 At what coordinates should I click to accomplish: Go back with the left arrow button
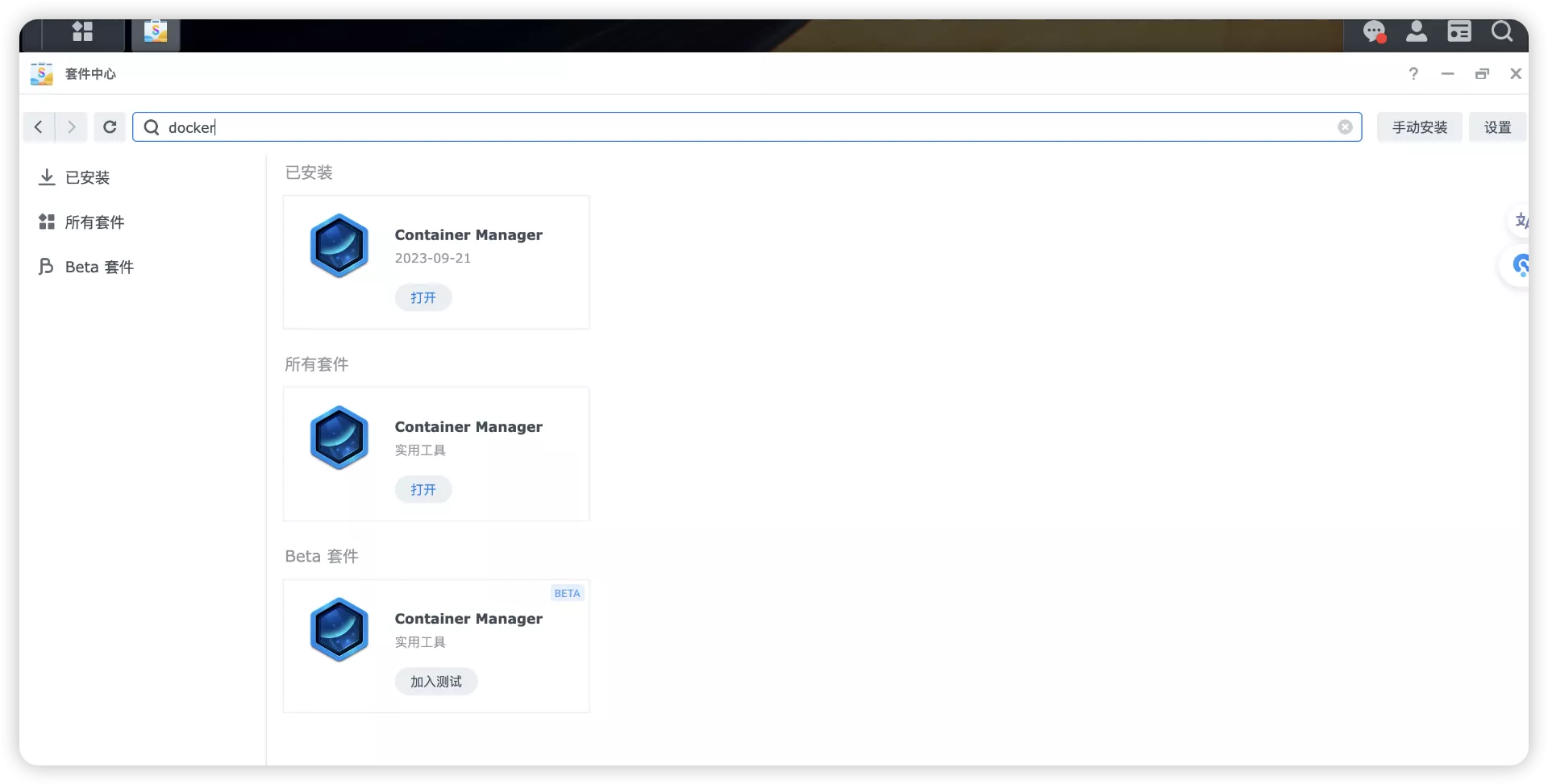click(38, 127)
